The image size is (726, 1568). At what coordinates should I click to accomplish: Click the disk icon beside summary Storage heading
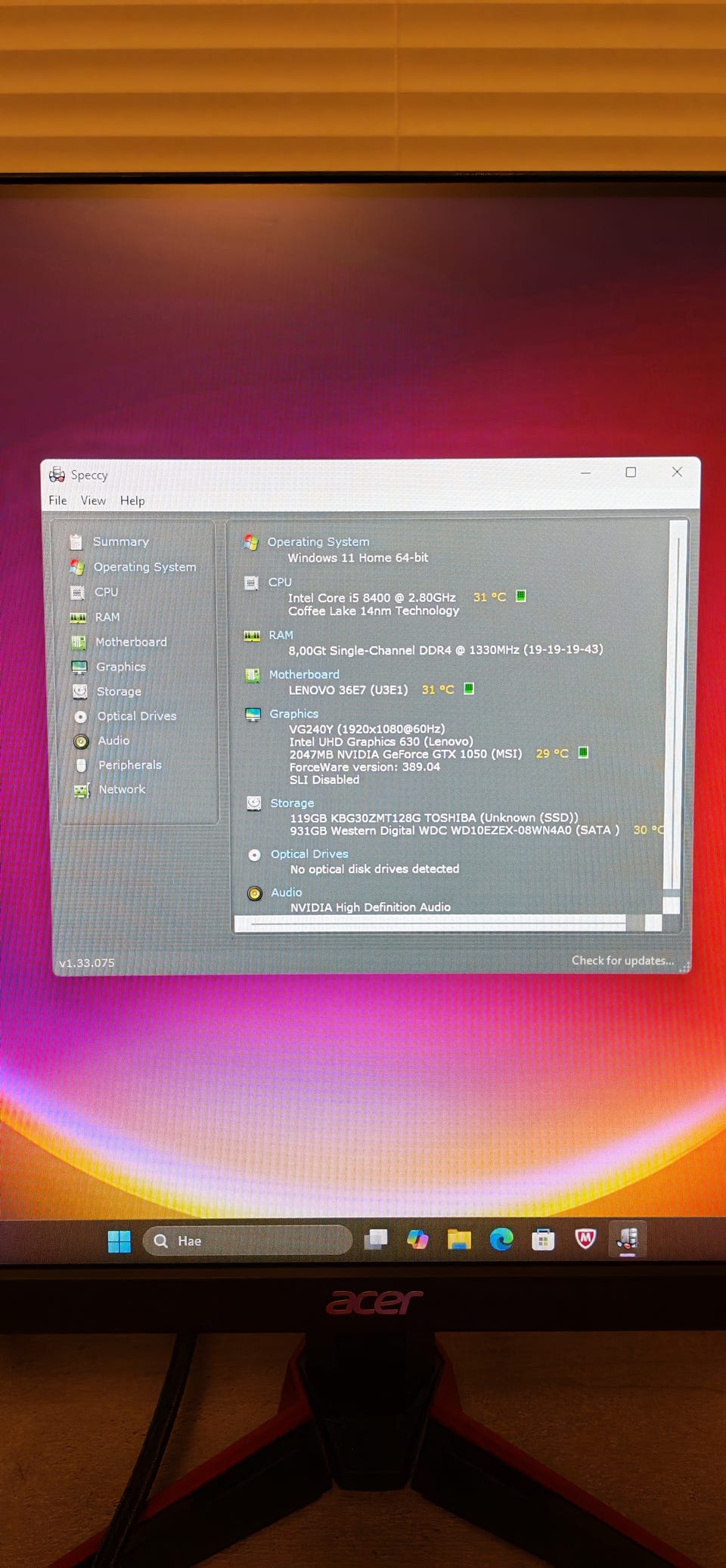point(254,803)
